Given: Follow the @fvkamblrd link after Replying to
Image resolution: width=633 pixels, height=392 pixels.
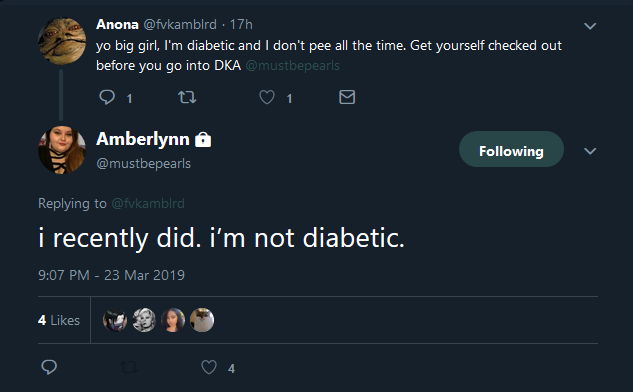Looking at the screenshot, I should click(x=148, y=203).
